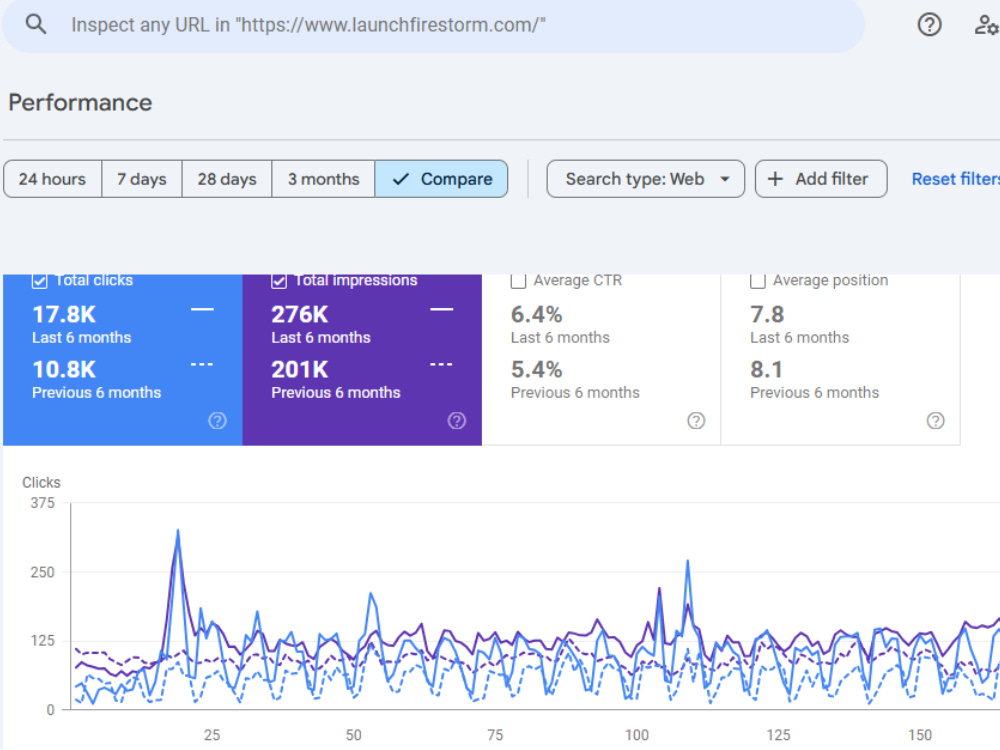Uncheck the Total clicks checkbox
Image resolution: width=1000 pixels, height=750 pixels.
[x=40, y=281]
